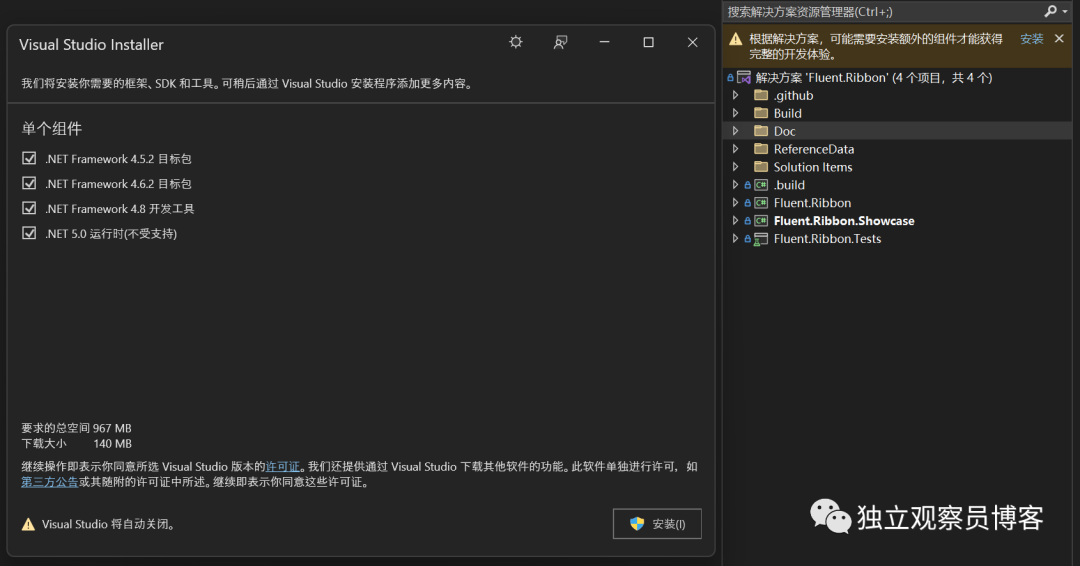Open Visual Studio Installer settings gear
Viewport: 1080px width, 566px height.
(515, 43)
